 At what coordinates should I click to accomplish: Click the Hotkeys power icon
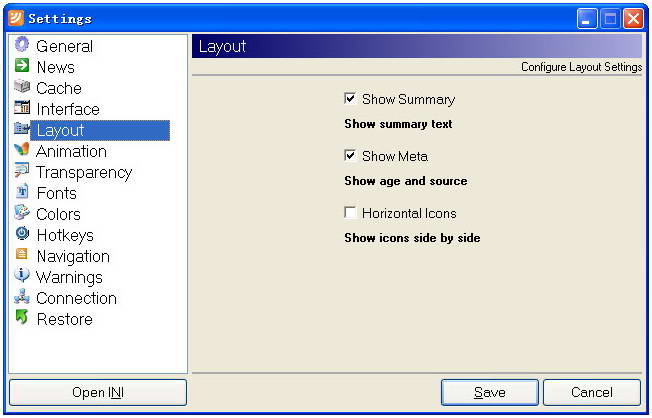(x=22, y=233)
